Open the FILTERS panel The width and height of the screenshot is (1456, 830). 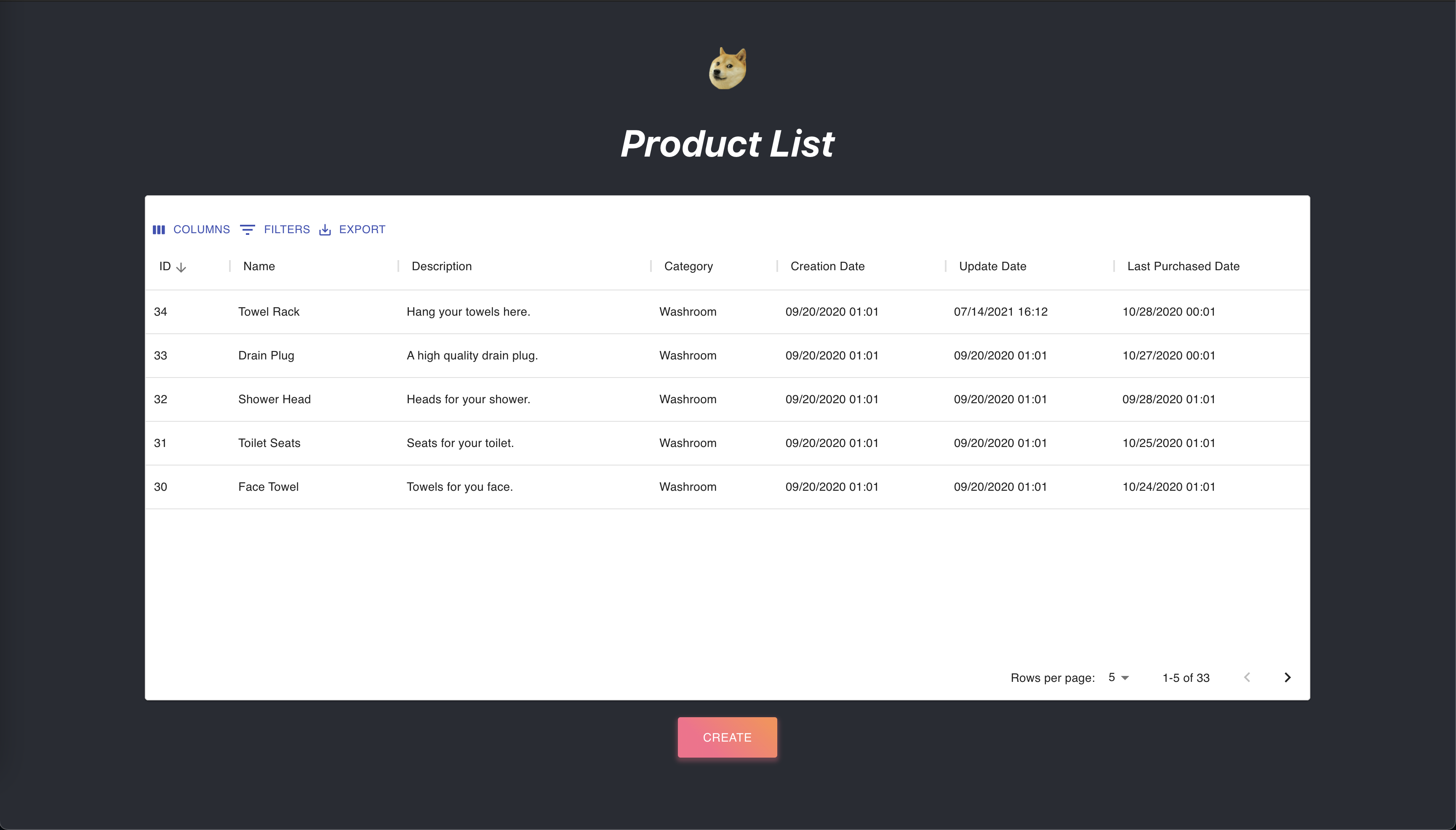click(x=287, y=230)
